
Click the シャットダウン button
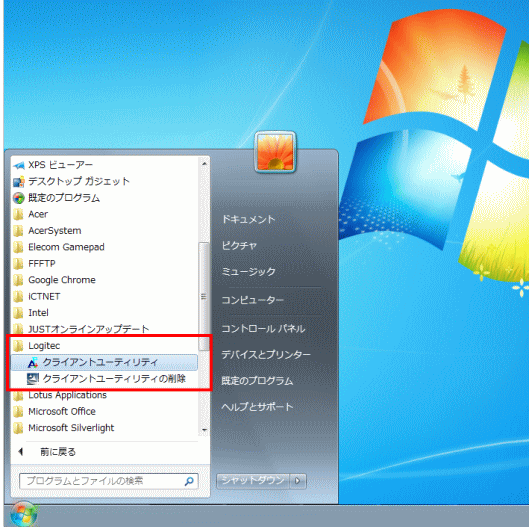[x=253, y=481]
